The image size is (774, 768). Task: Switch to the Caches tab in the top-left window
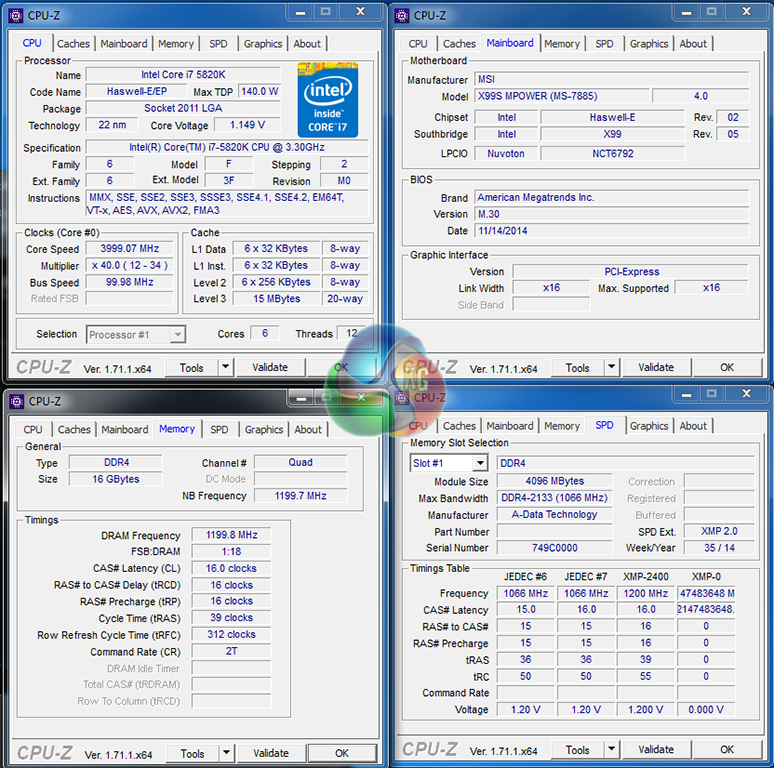[x=73, y=44]
